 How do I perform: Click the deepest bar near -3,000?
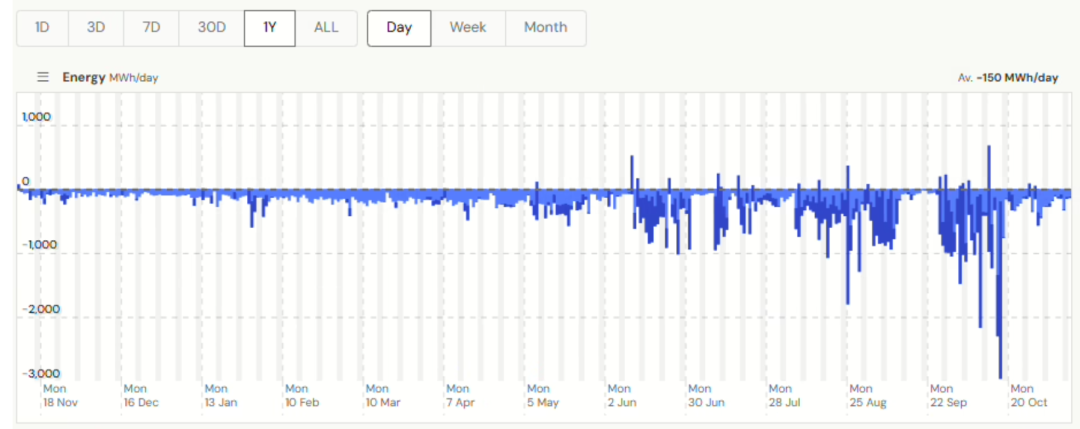click(1000, 340)
